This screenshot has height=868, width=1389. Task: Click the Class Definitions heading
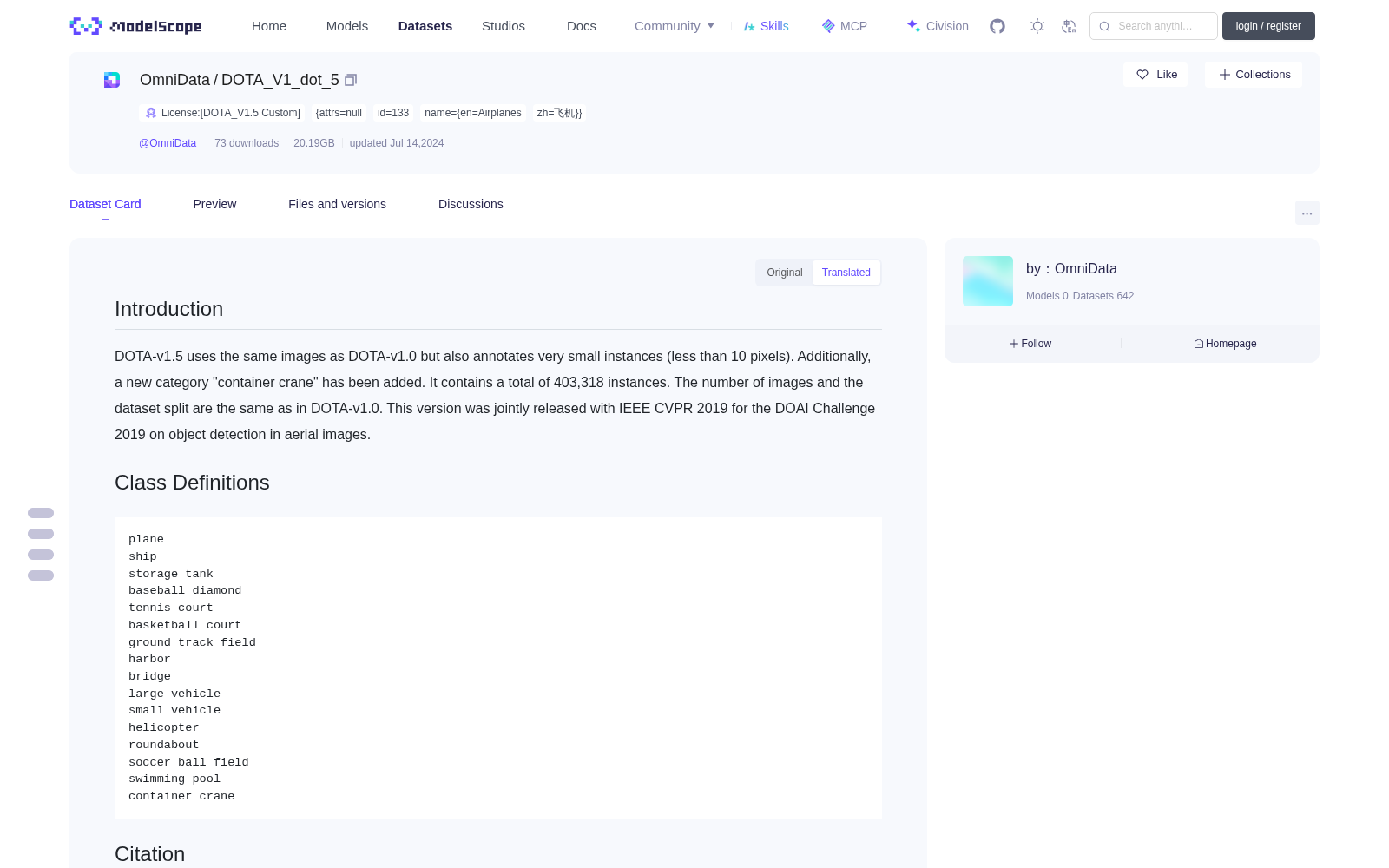(x=192, y=483)
